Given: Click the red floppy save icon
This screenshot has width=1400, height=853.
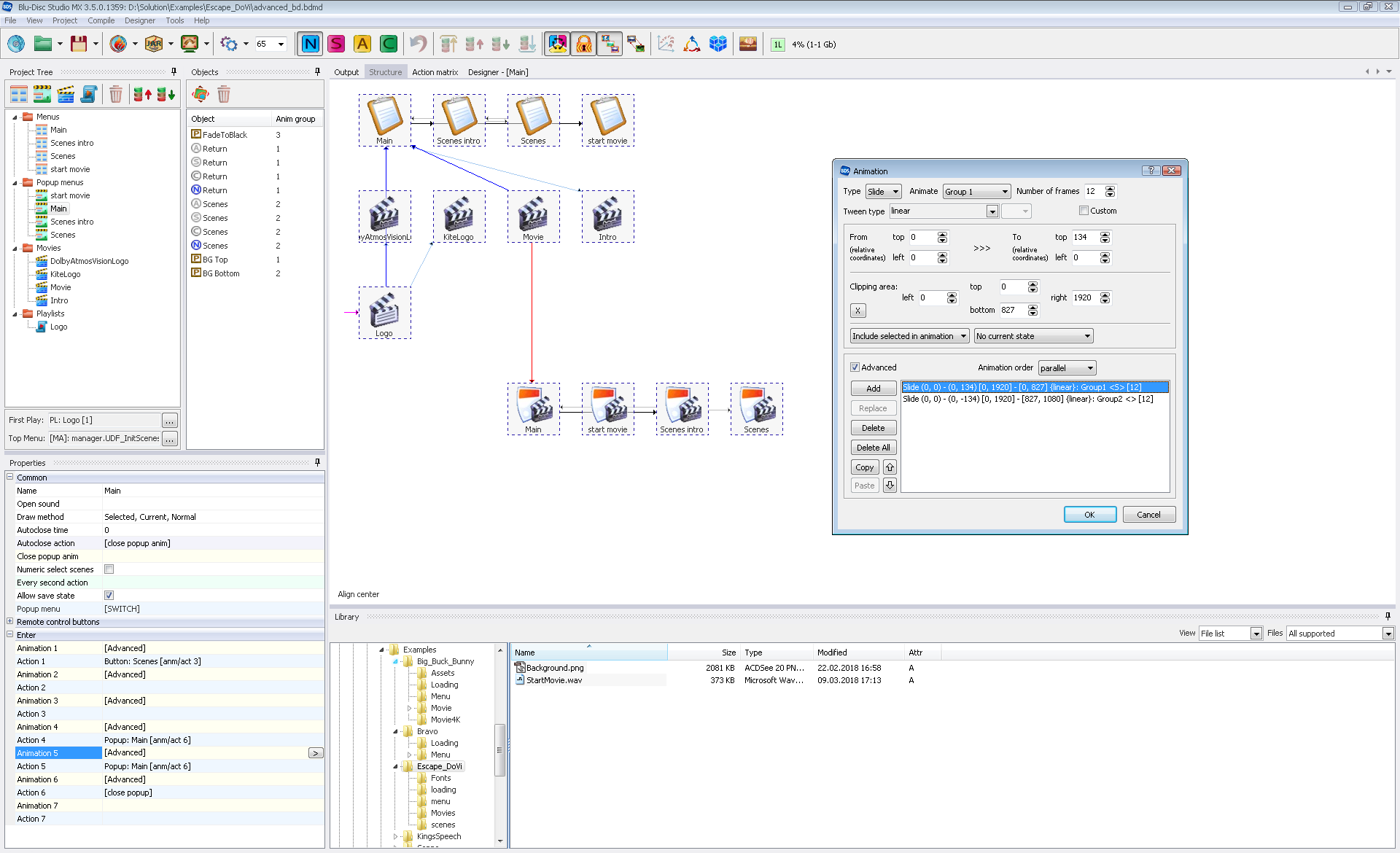Looking at the screenshot, I should tap(79, 44).
